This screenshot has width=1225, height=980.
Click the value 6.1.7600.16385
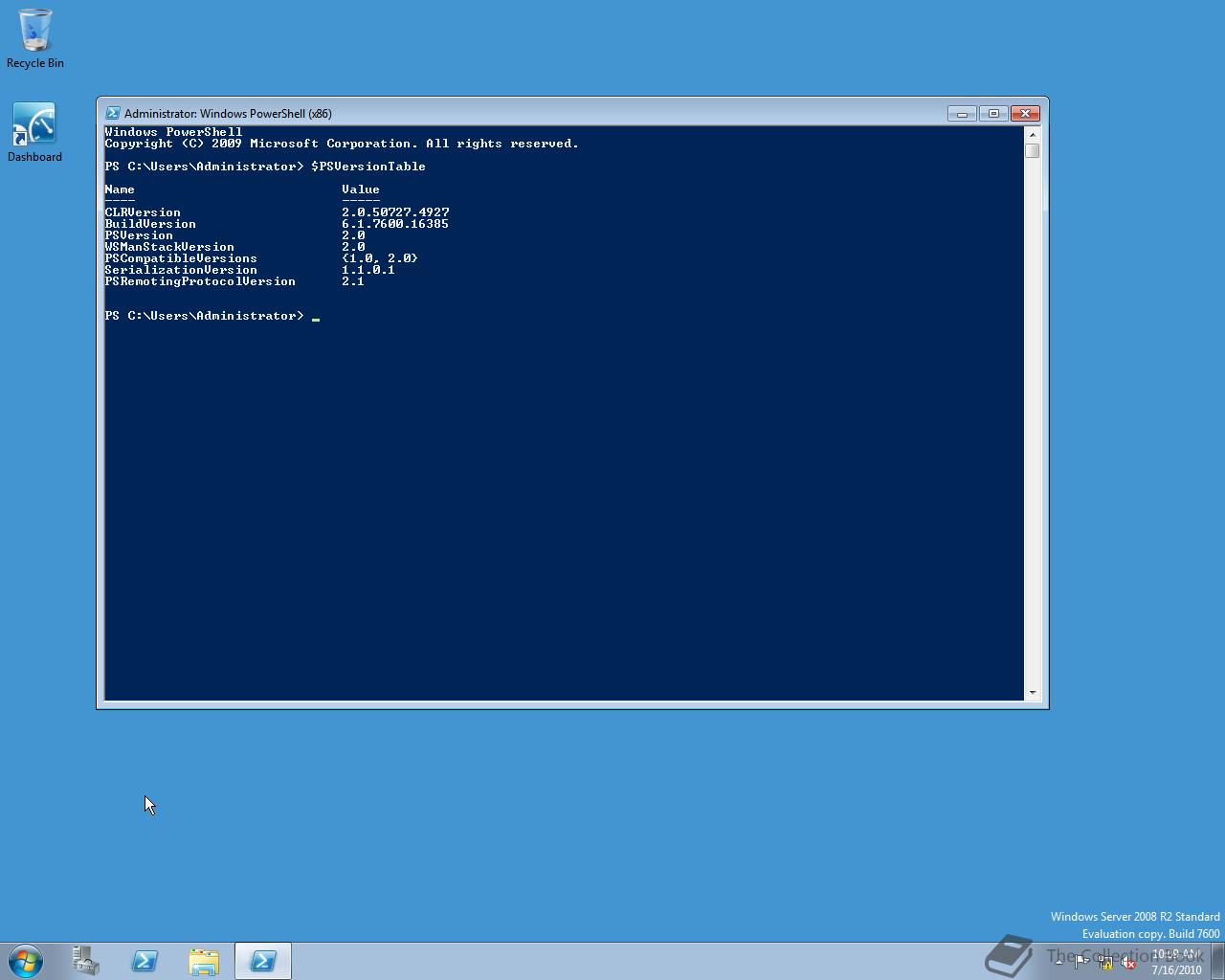coord(395,224)
